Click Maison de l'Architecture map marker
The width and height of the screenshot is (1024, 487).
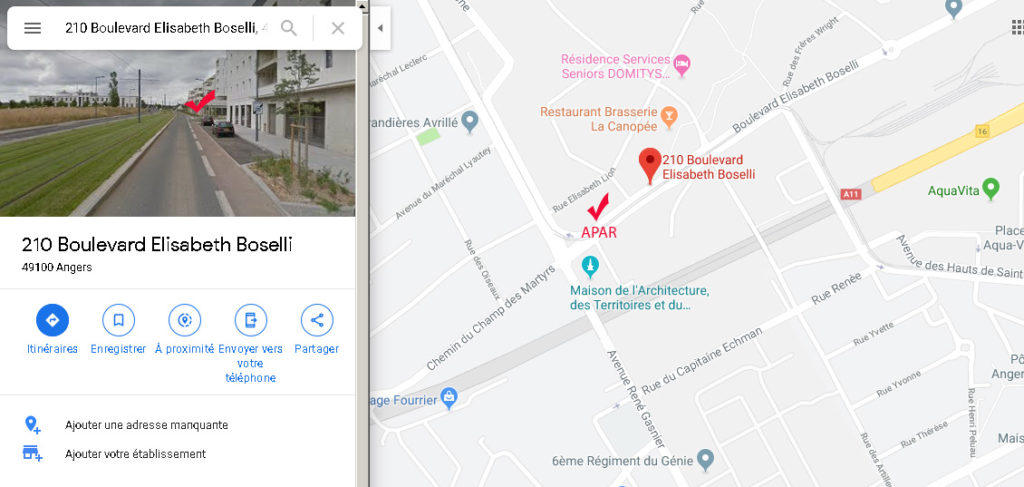(x=590, y=266)
